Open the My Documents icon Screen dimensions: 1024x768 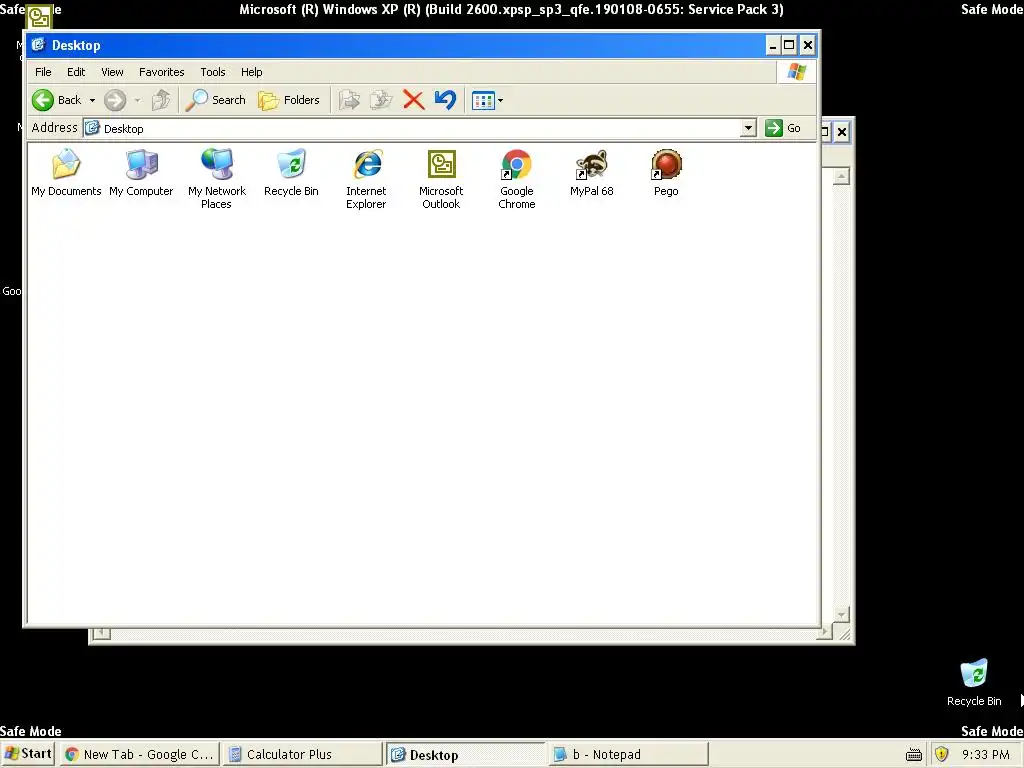click(66, 173)
